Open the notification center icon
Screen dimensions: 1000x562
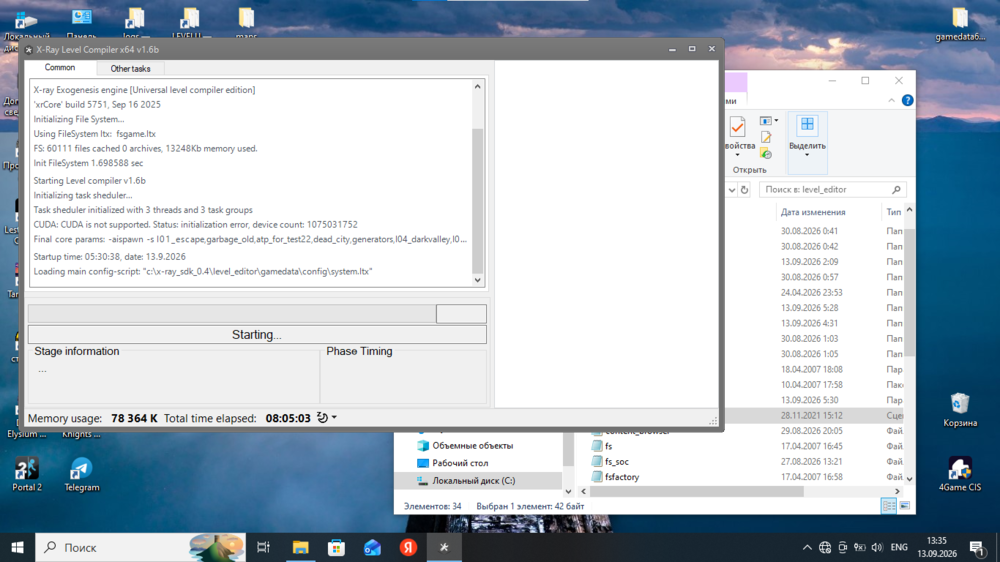[x=976, y=547]
